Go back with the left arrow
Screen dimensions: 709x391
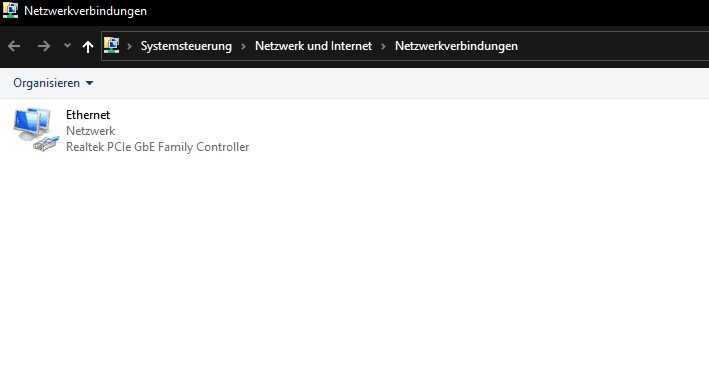[14, 46]
